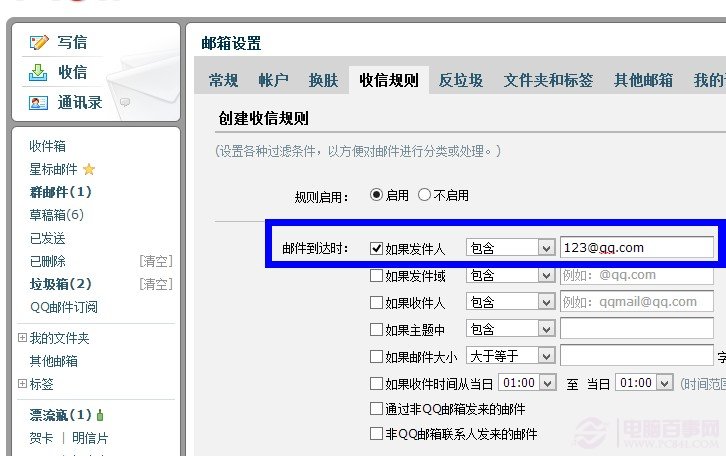Screen dimensions: 726x456
Task: Switch to the 帐户 tab
Action: pyautogui.click(x=273, y=80)
